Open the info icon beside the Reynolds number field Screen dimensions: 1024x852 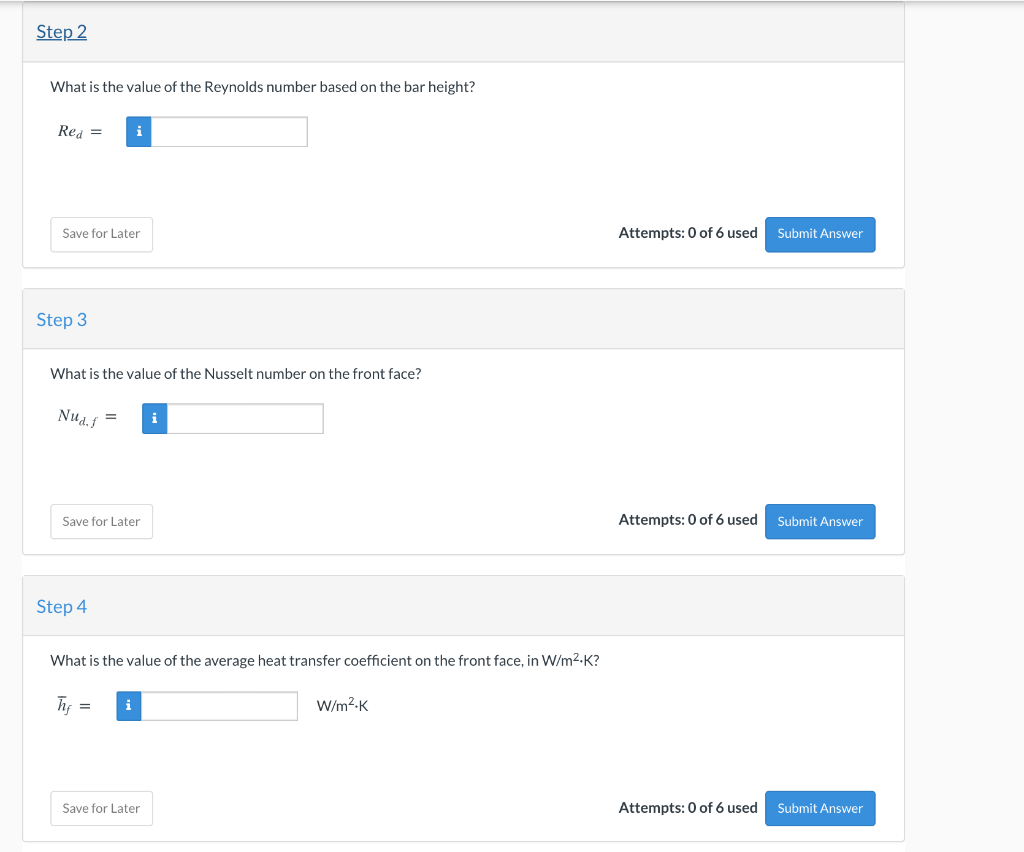(x=138, y=131)
